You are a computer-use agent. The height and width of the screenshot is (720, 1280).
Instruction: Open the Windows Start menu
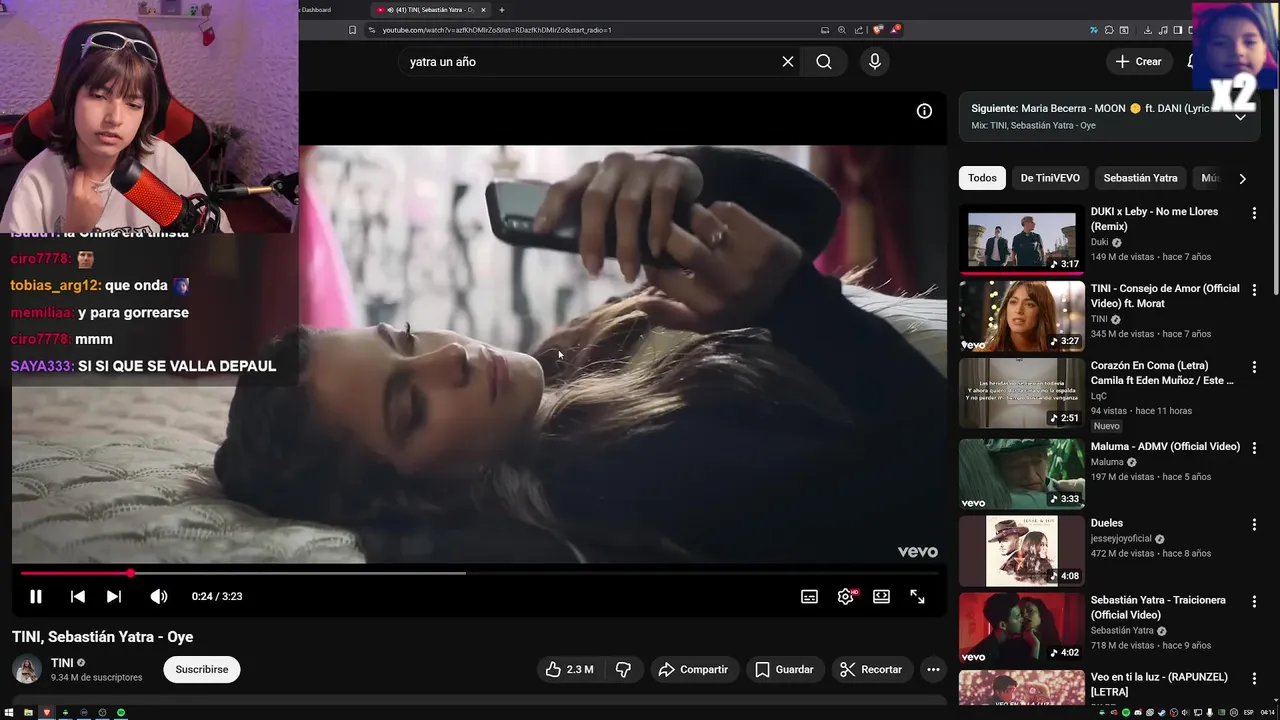coord(10,713)
